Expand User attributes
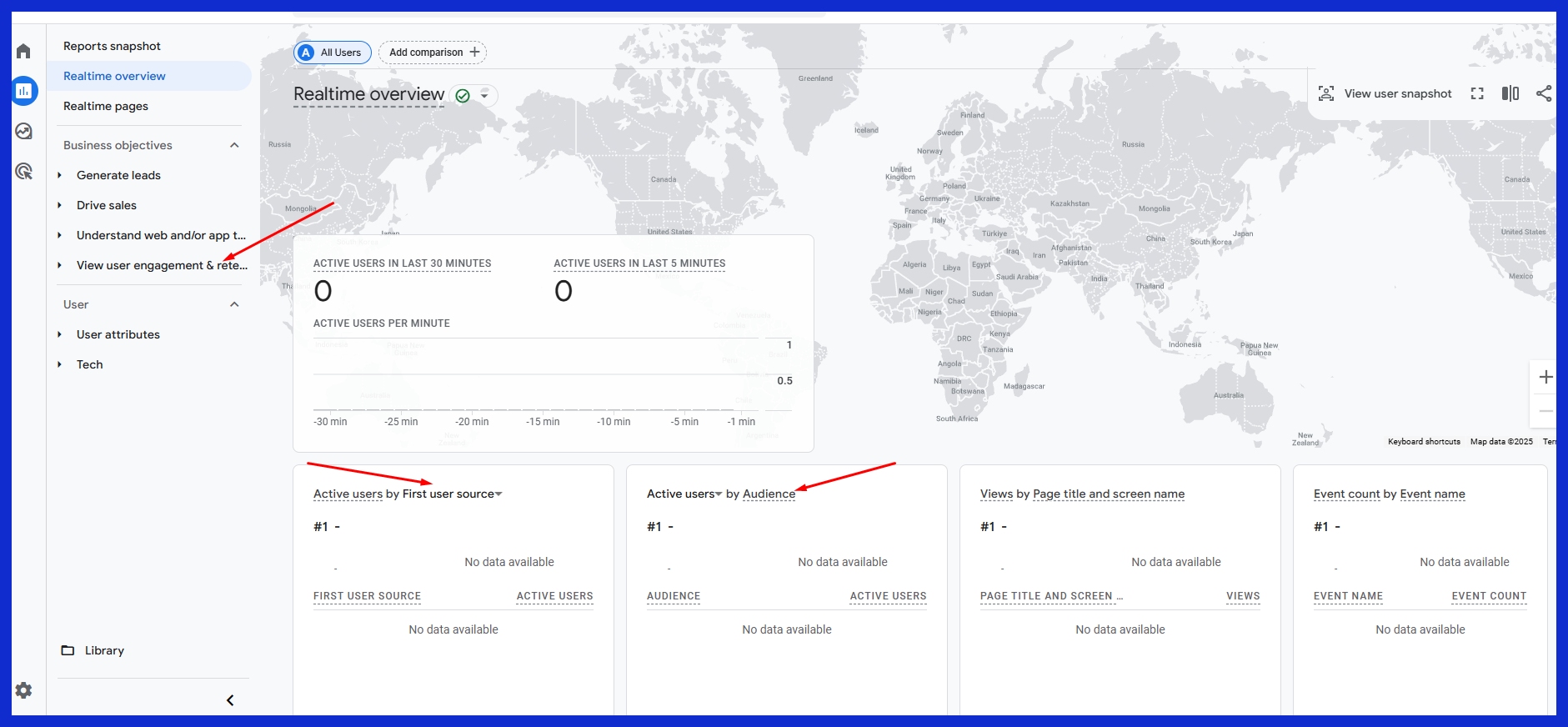The image size is (1568, 727). click(x=59, y=334)
